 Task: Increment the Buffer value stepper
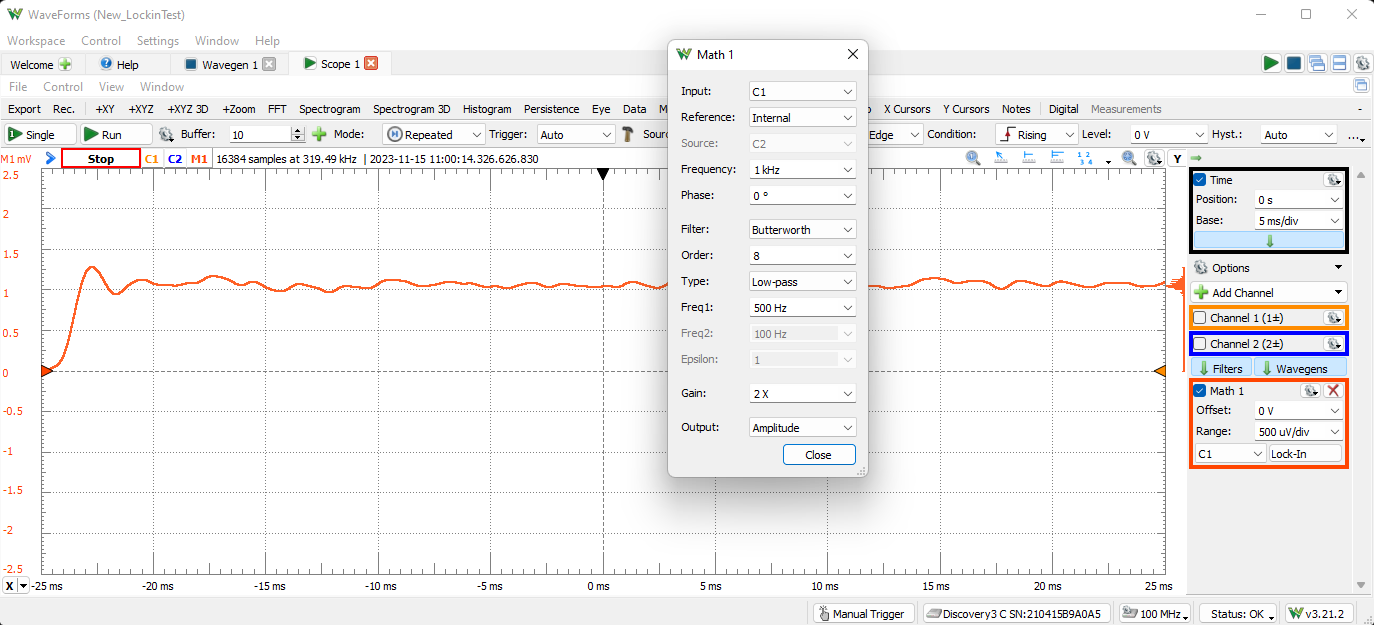[x=299, y=129]
